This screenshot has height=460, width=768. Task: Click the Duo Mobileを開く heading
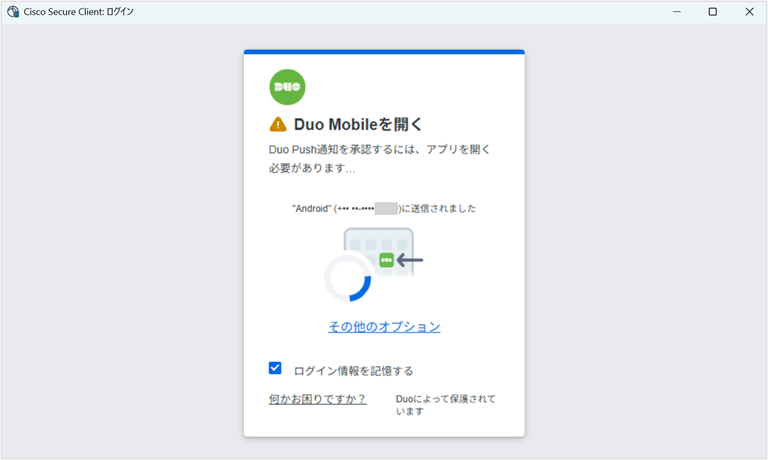pyautogui.click(x=358, y=124)
